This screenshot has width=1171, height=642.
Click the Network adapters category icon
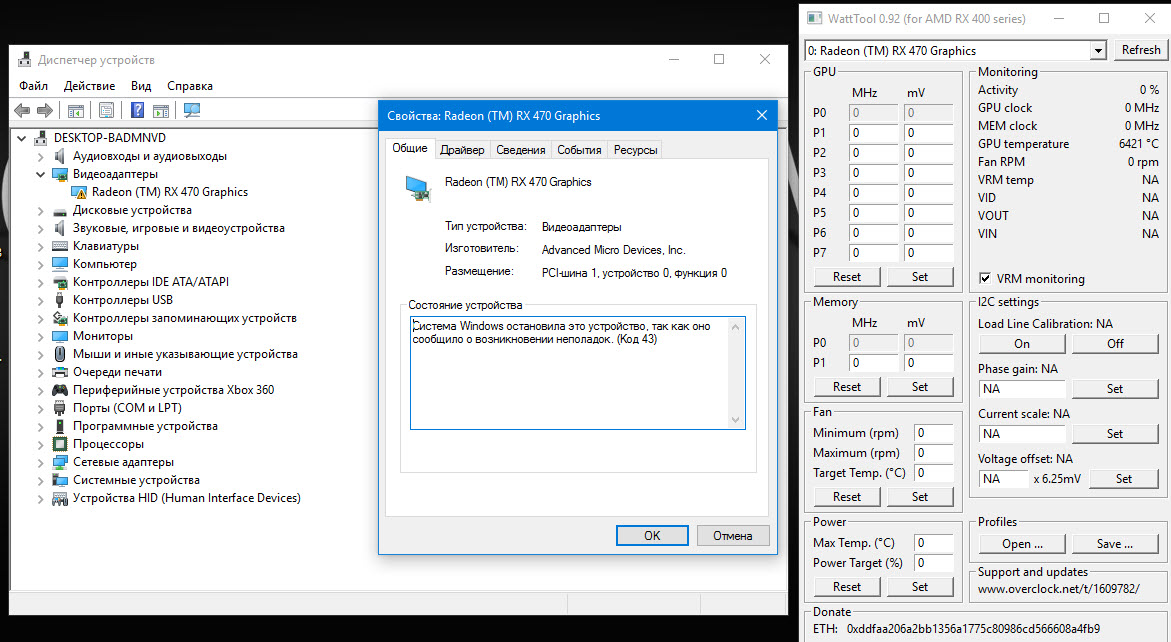tap(60, 462)
